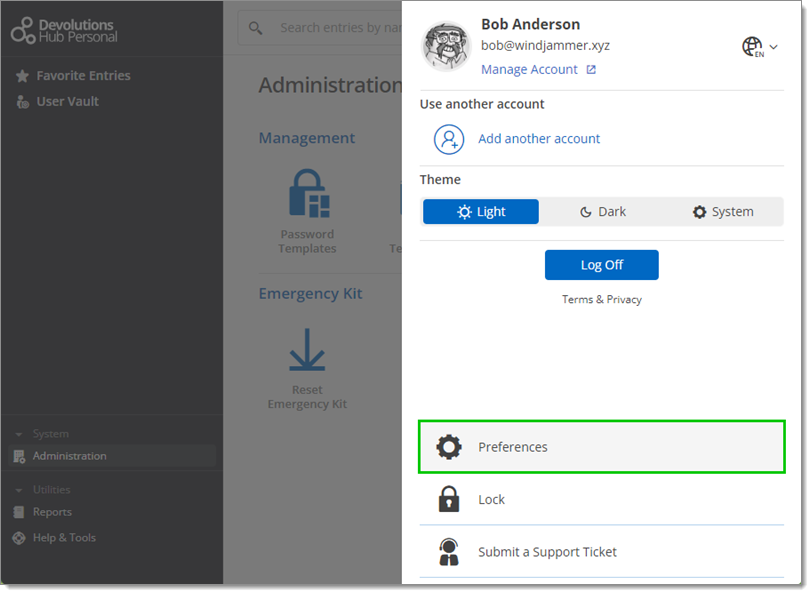This screenshot has width=812, height=595.
Task: Click the Reset Emergency Kit download icon
Action: [307, 350]
